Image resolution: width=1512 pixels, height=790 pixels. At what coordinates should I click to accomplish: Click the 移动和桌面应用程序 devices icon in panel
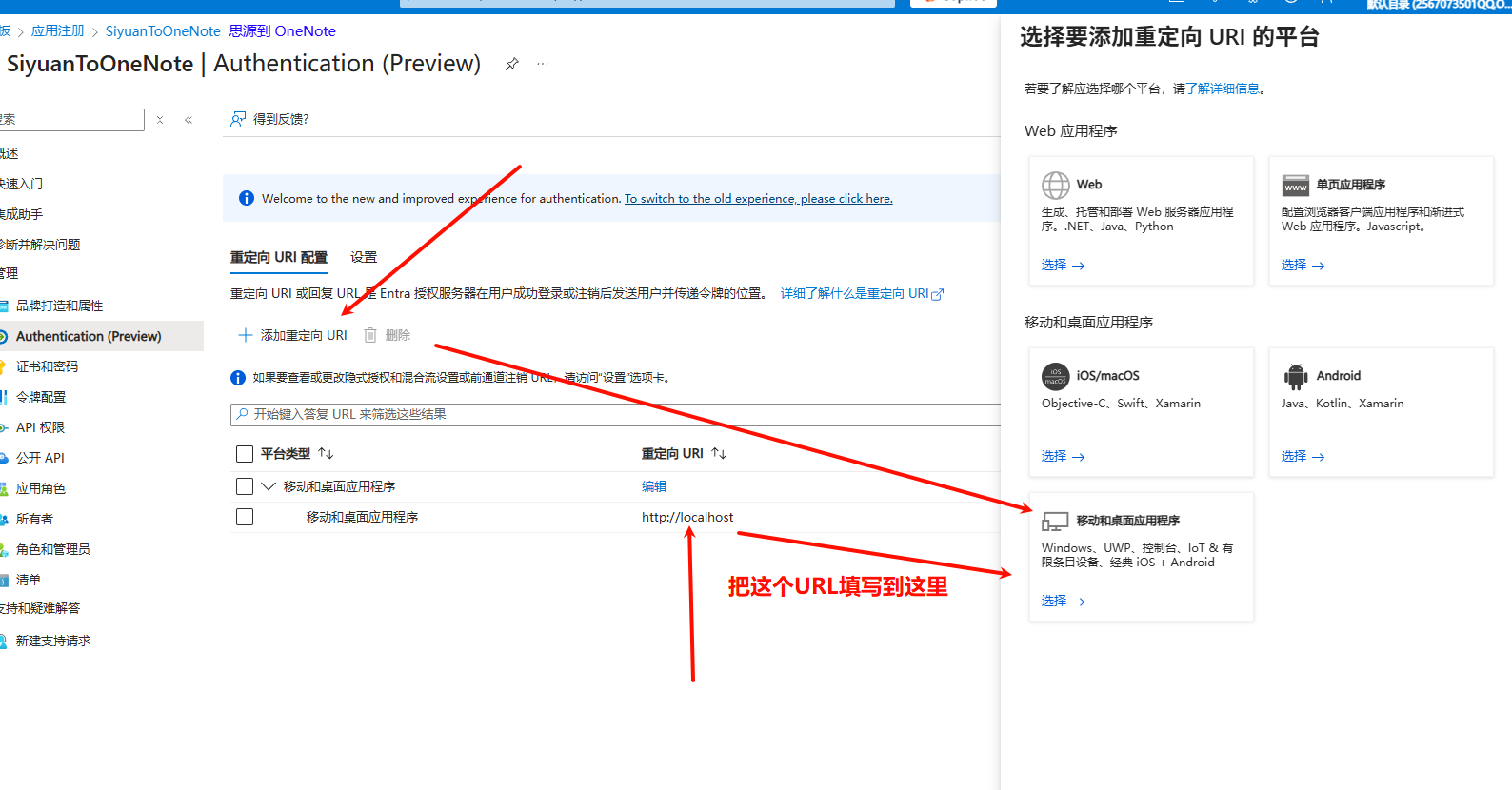1055,521
